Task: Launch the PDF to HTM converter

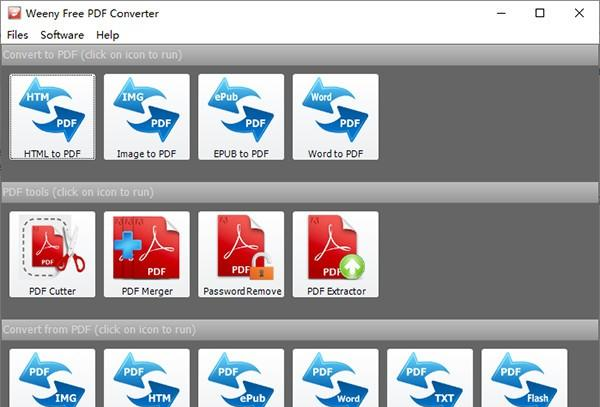Action: (x=147, y=378)
